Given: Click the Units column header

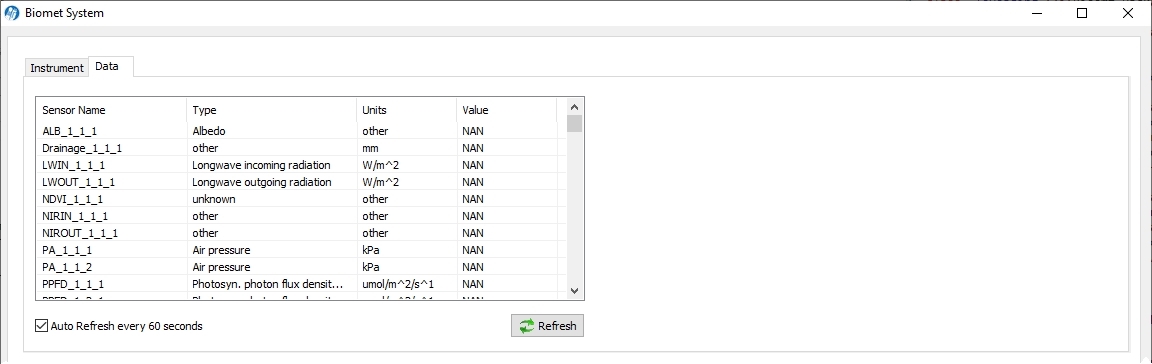Looking at the screenshot, I should pyautogui.click(x=406, y=110).
